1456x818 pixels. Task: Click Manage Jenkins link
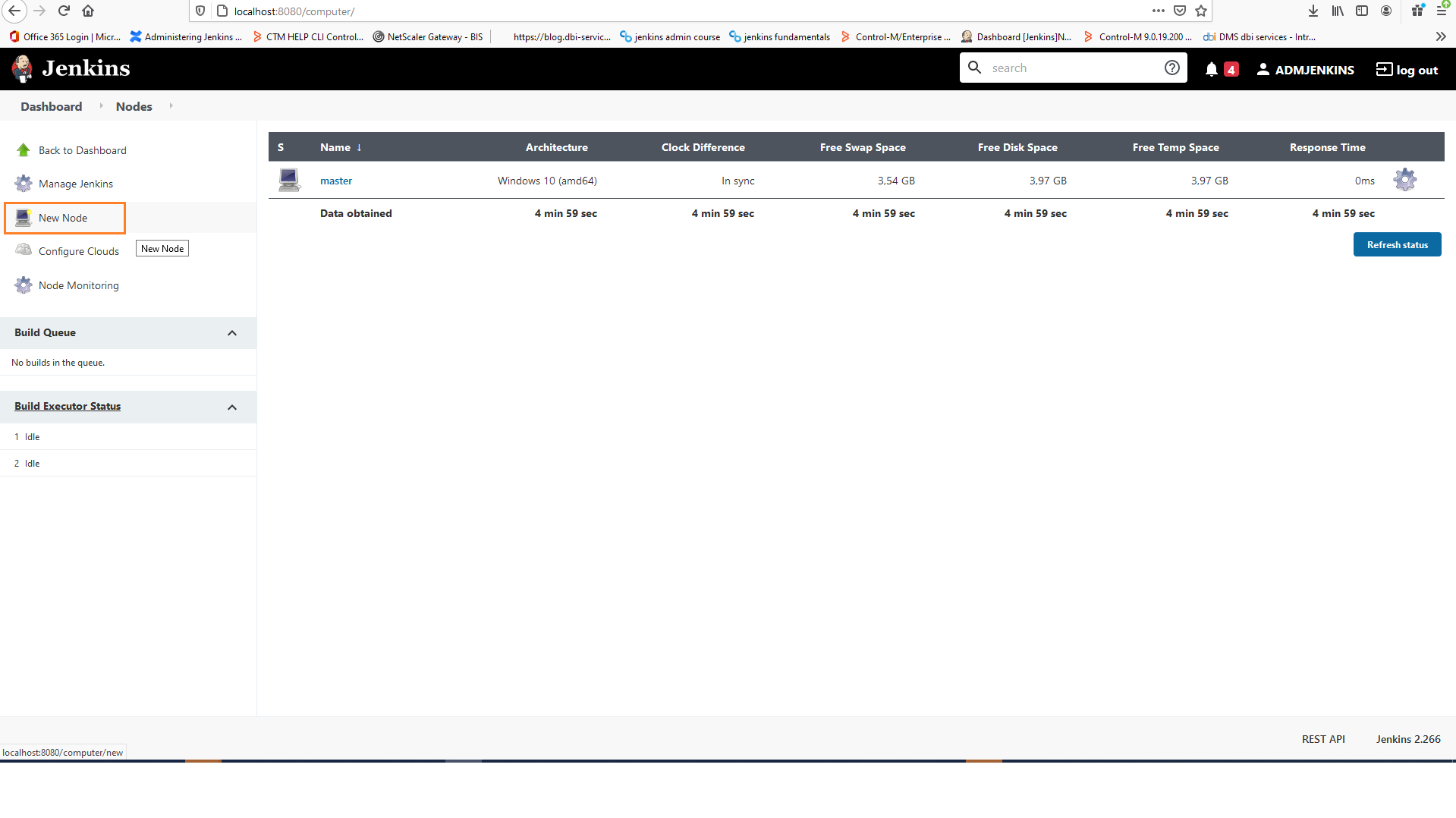76,184
